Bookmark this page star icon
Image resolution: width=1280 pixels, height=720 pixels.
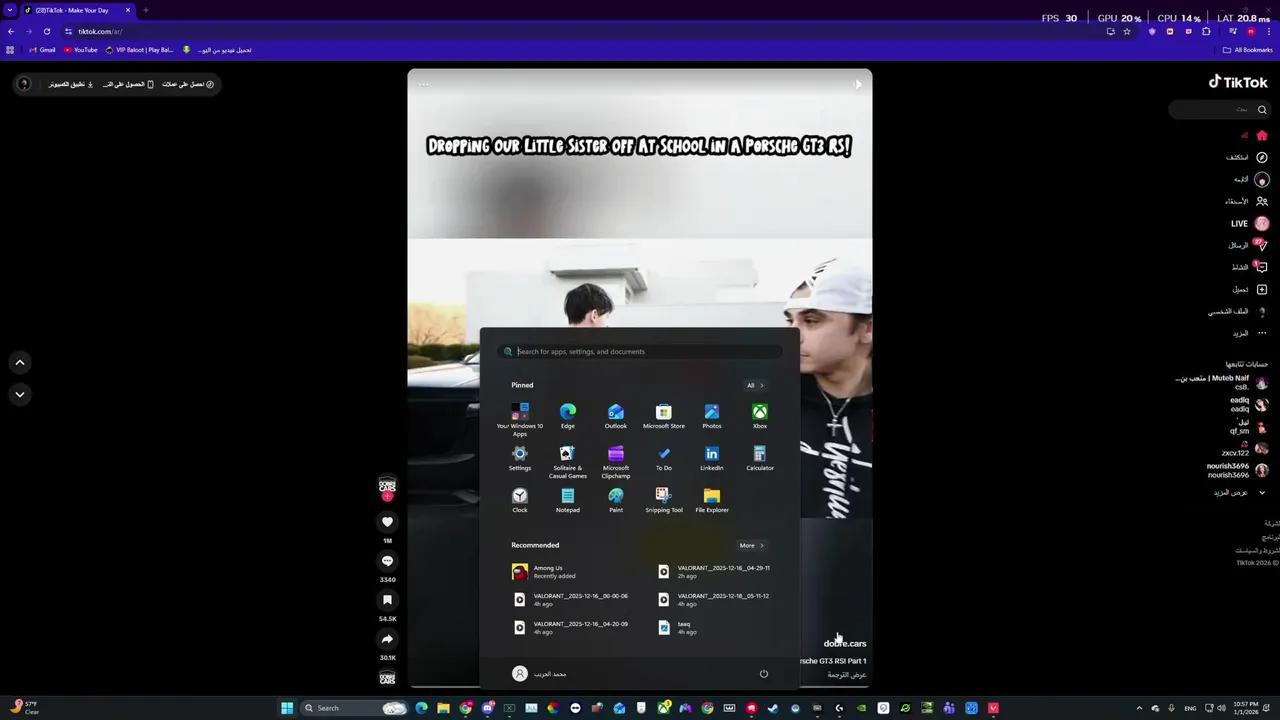(x=1127, y=31)
